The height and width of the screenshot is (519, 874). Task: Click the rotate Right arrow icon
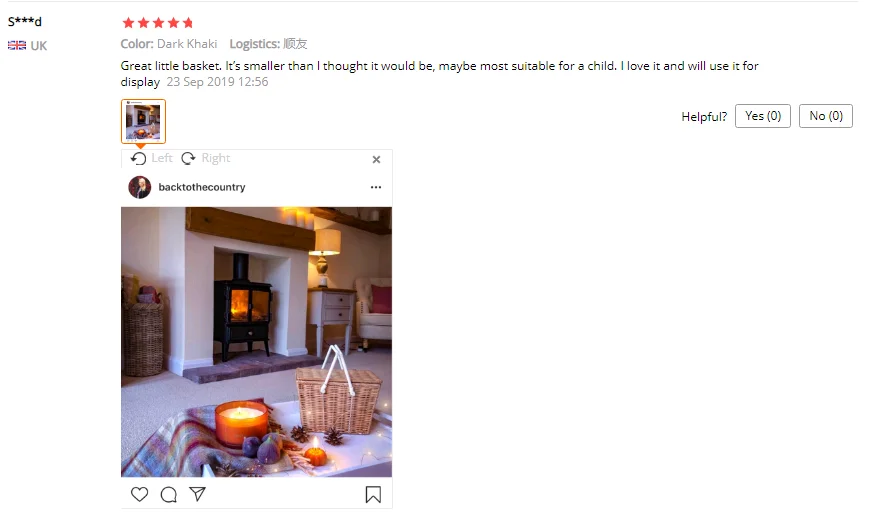[x=188, y=158]
